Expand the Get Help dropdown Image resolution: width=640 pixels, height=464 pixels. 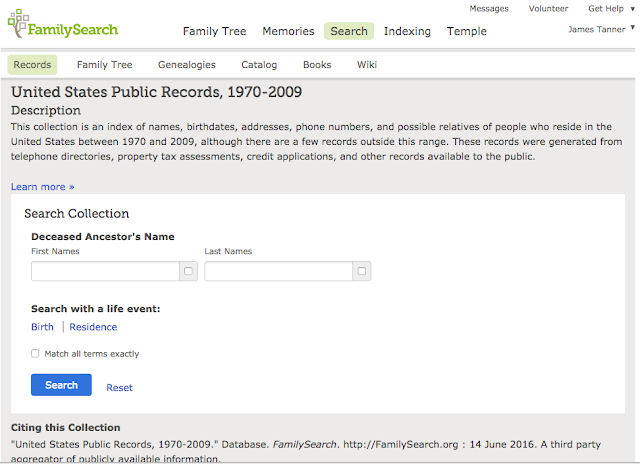coord(611,9)
